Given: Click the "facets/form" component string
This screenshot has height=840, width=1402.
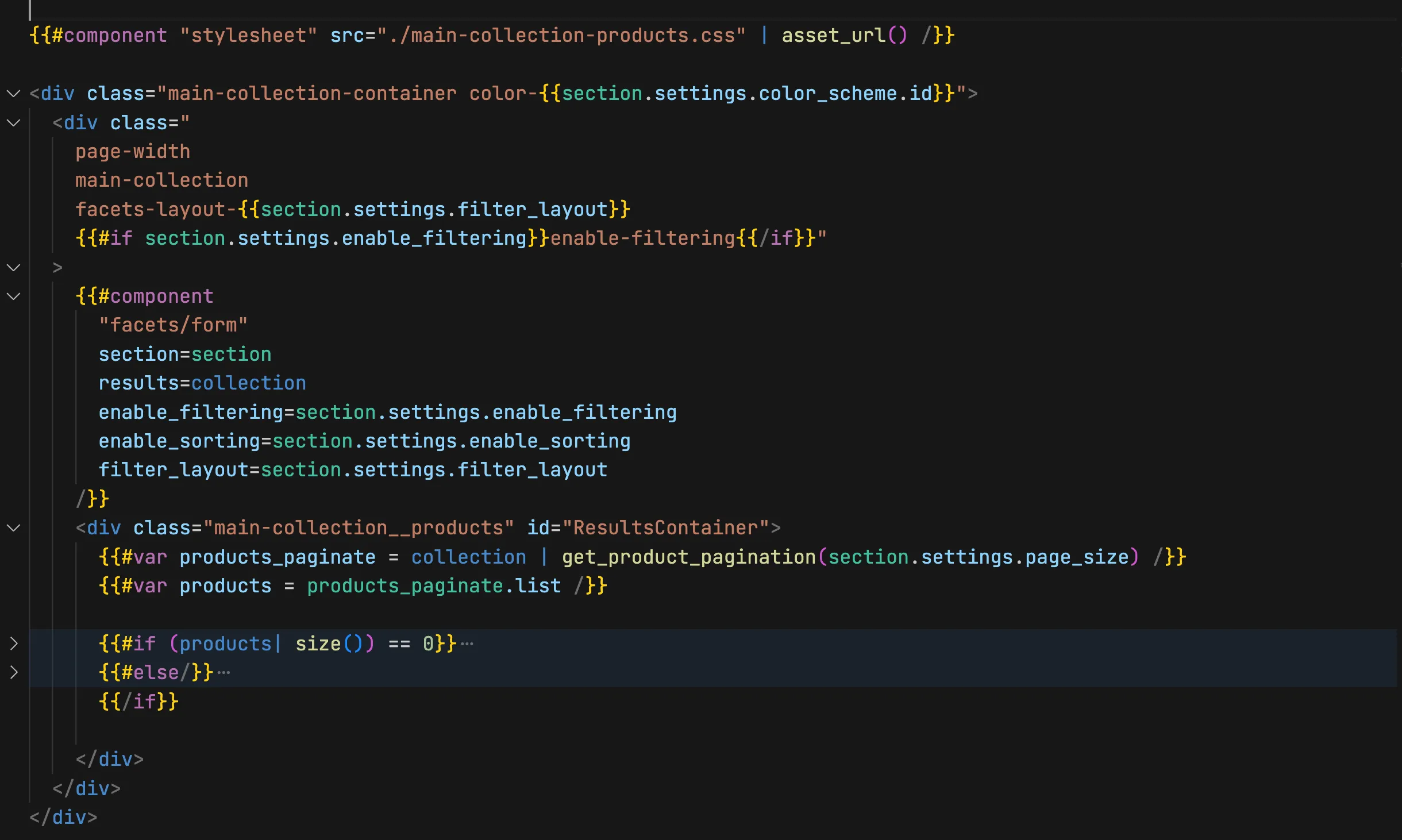Looking at the screenshot, I should (173, 325).
